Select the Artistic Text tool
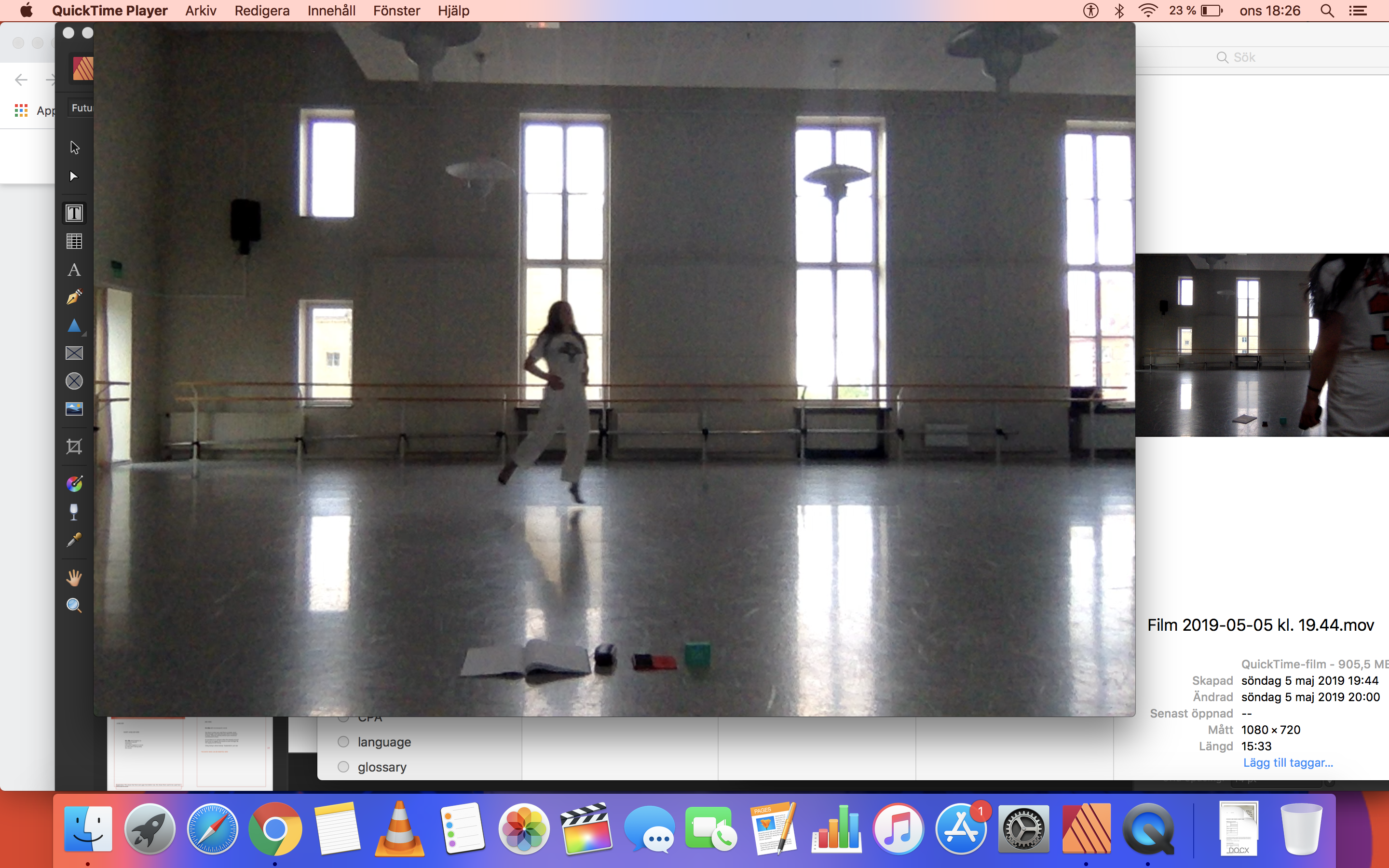This screenshot has height=868, width=1389. coord(74,270)
